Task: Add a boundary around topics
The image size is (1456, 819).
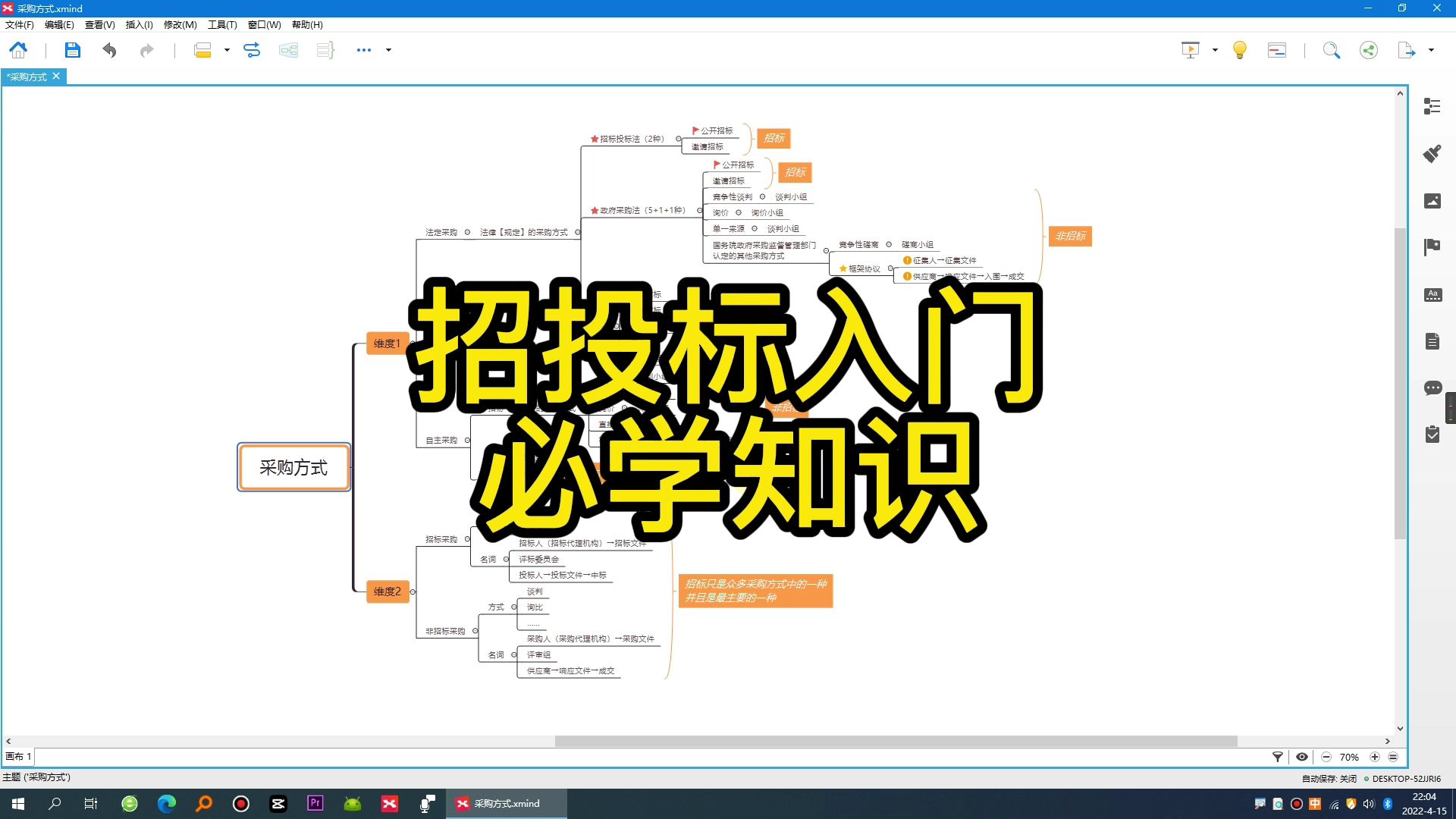Action: 288,50
